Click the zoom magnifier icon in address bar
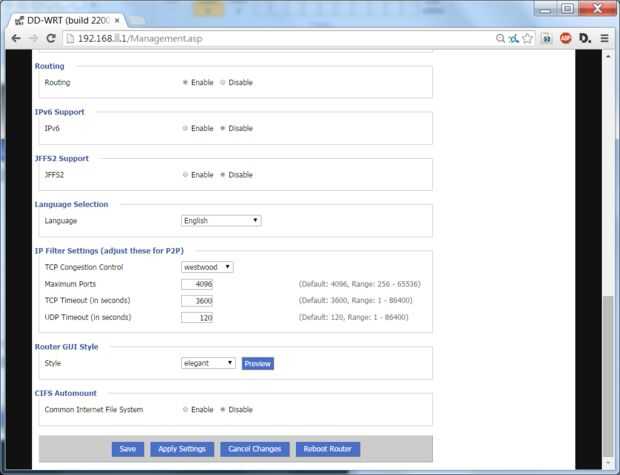Viewport: 620px width, 475px height. click(500, 38)
